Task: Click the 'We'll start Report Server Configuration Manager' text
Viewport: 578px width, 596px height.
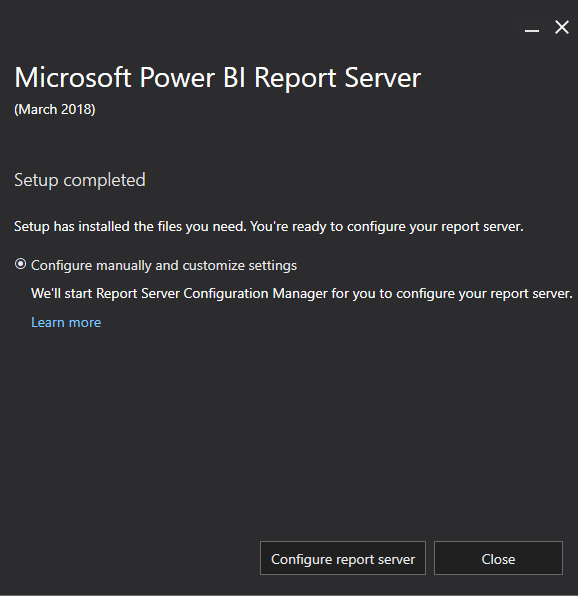Action: (302, 293)
